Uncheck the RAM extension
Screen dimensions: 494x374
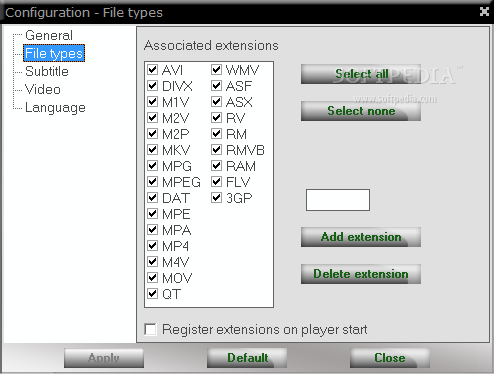(x=217, y=166)
